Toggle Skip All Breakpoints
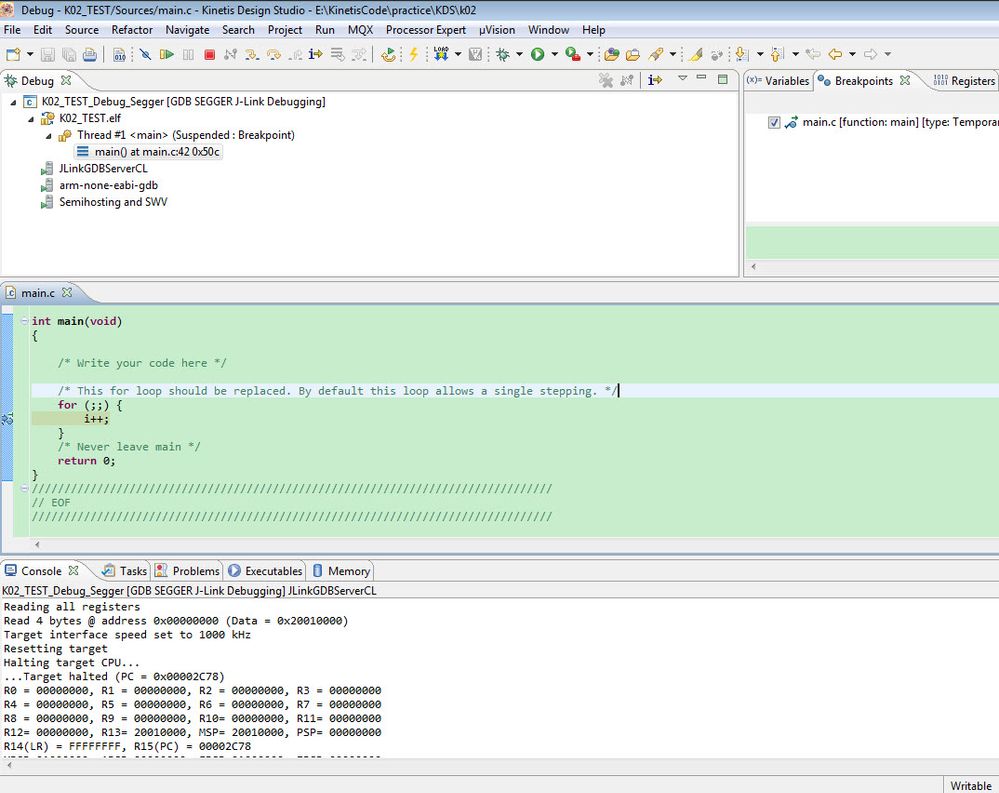 (145, 55)
